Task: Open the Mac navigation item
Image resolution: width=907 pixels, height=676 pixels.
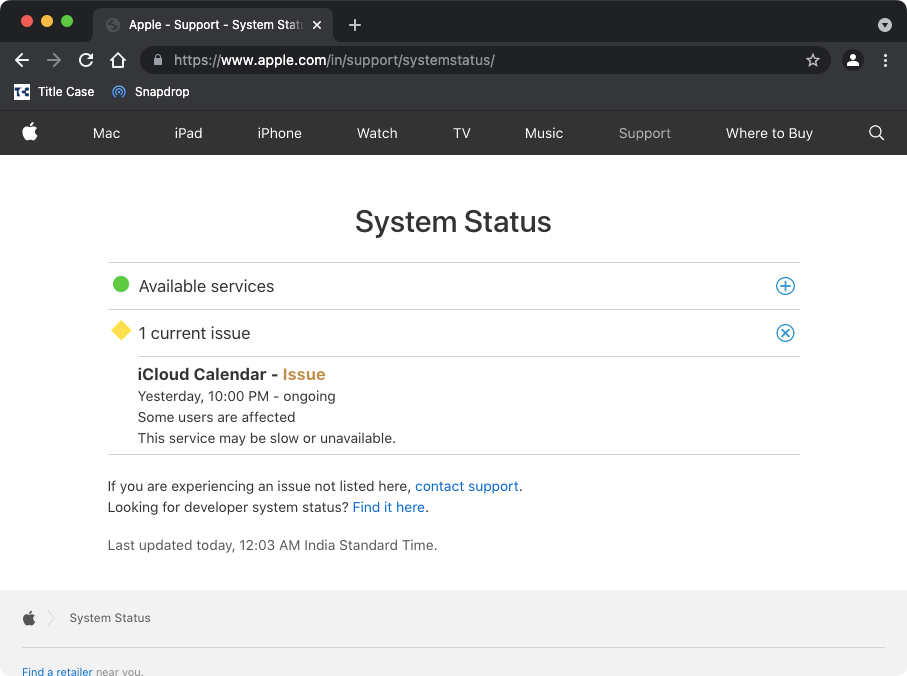Action: [x=106, y=134]
